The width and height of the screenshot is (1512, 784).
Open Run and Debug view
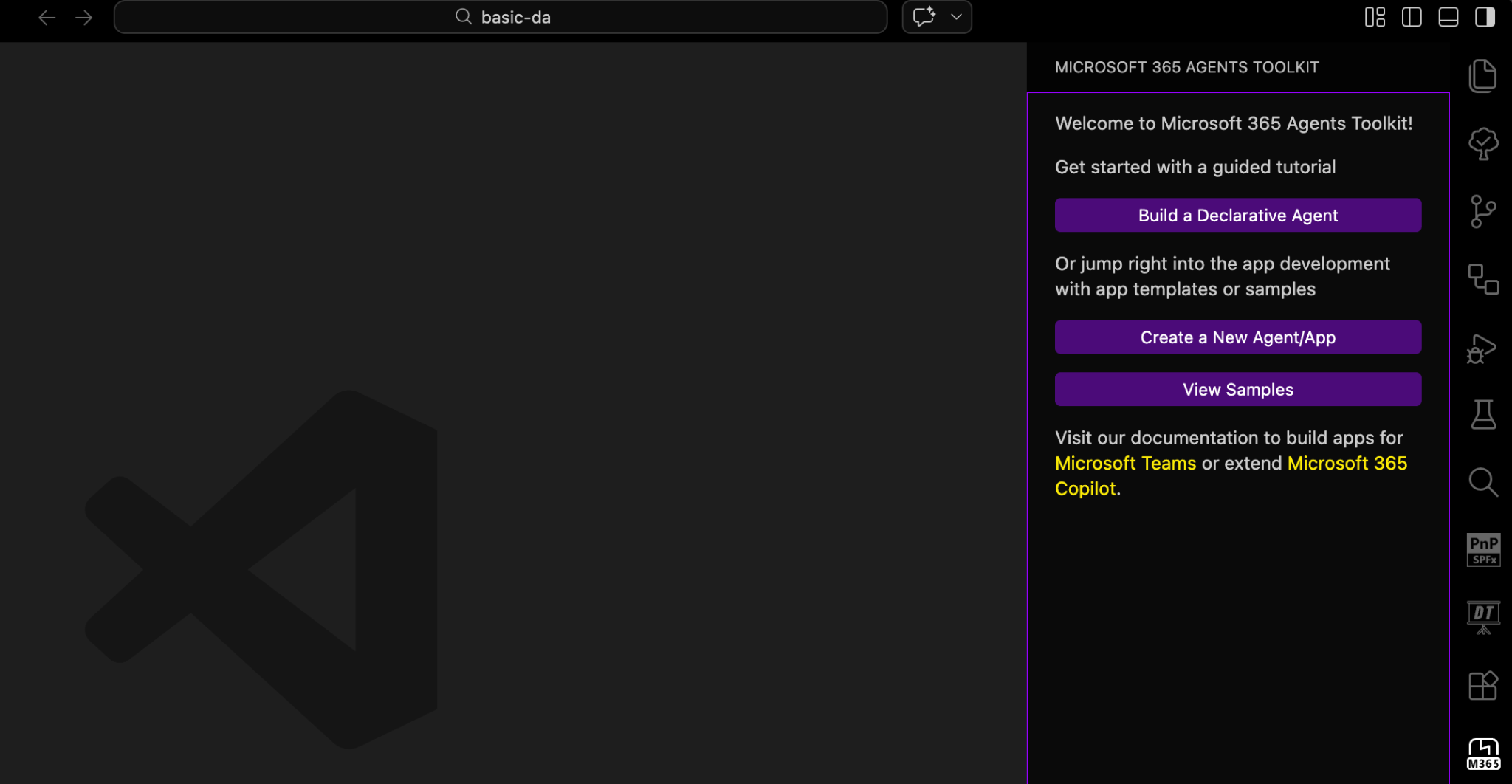[x=1482, y=348]
